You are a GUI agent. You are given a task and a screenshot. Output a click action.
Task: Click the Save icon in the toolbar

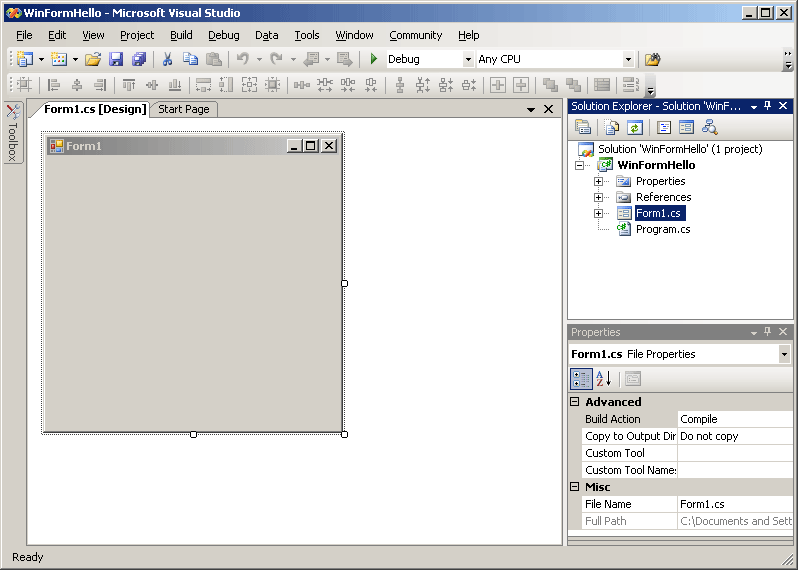(x=116, y=59)
